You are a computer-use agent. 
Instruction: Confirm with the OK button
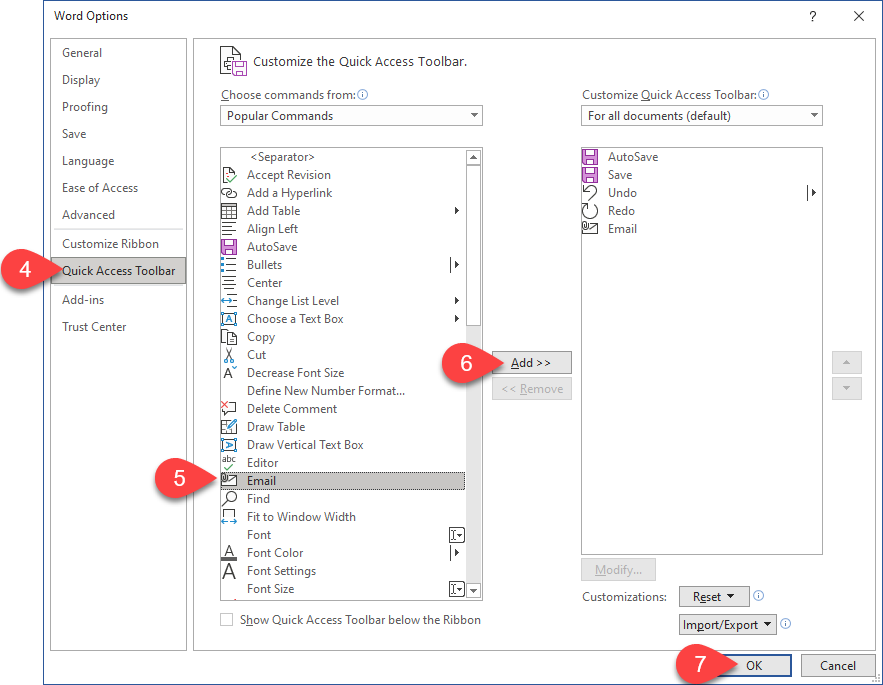tap(754, 666)
